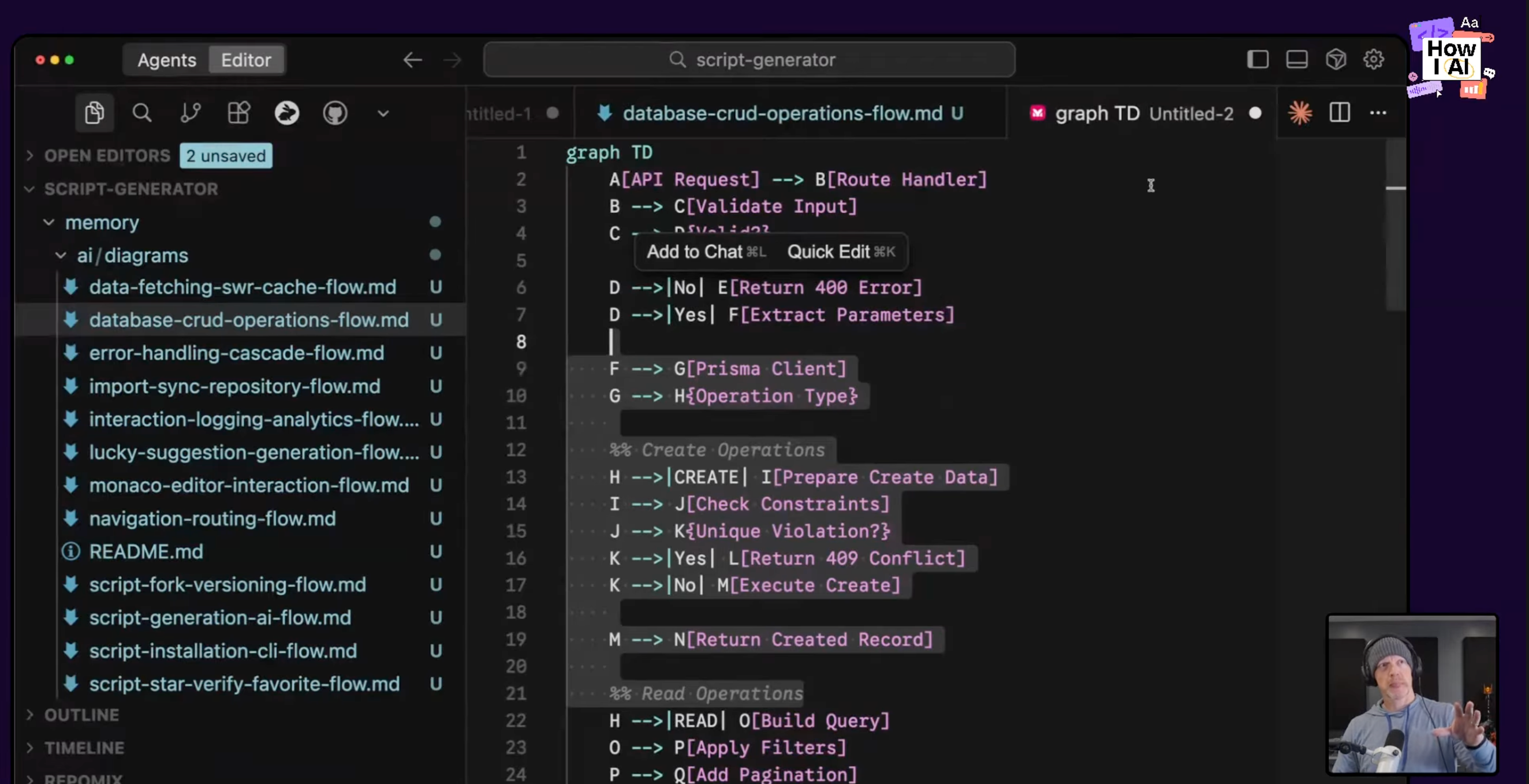Select the graph TD Untitled-2 tab
This screenshot has height=784, width=1529.
point(1143,113)
